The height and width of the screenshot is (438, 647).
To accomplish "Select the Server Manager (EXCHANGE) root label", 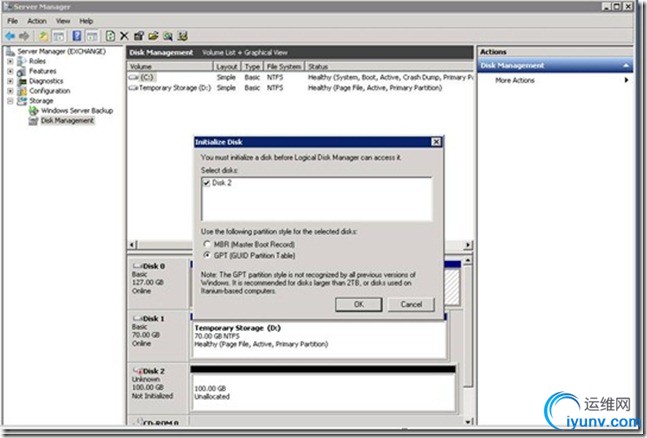I will [61, 51].
